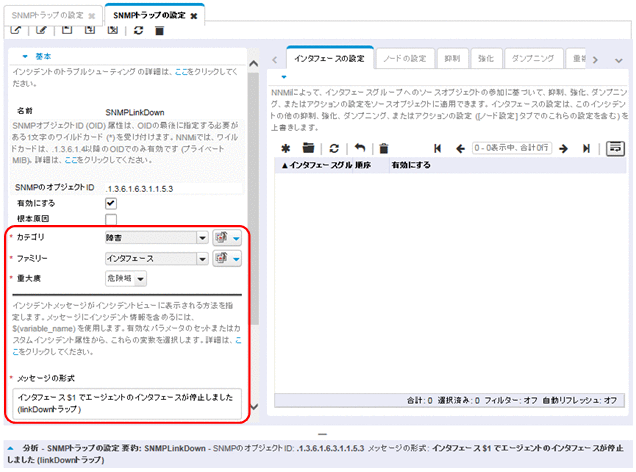Go to previous page of table
636x472 pixels.
tap(460, 149)
